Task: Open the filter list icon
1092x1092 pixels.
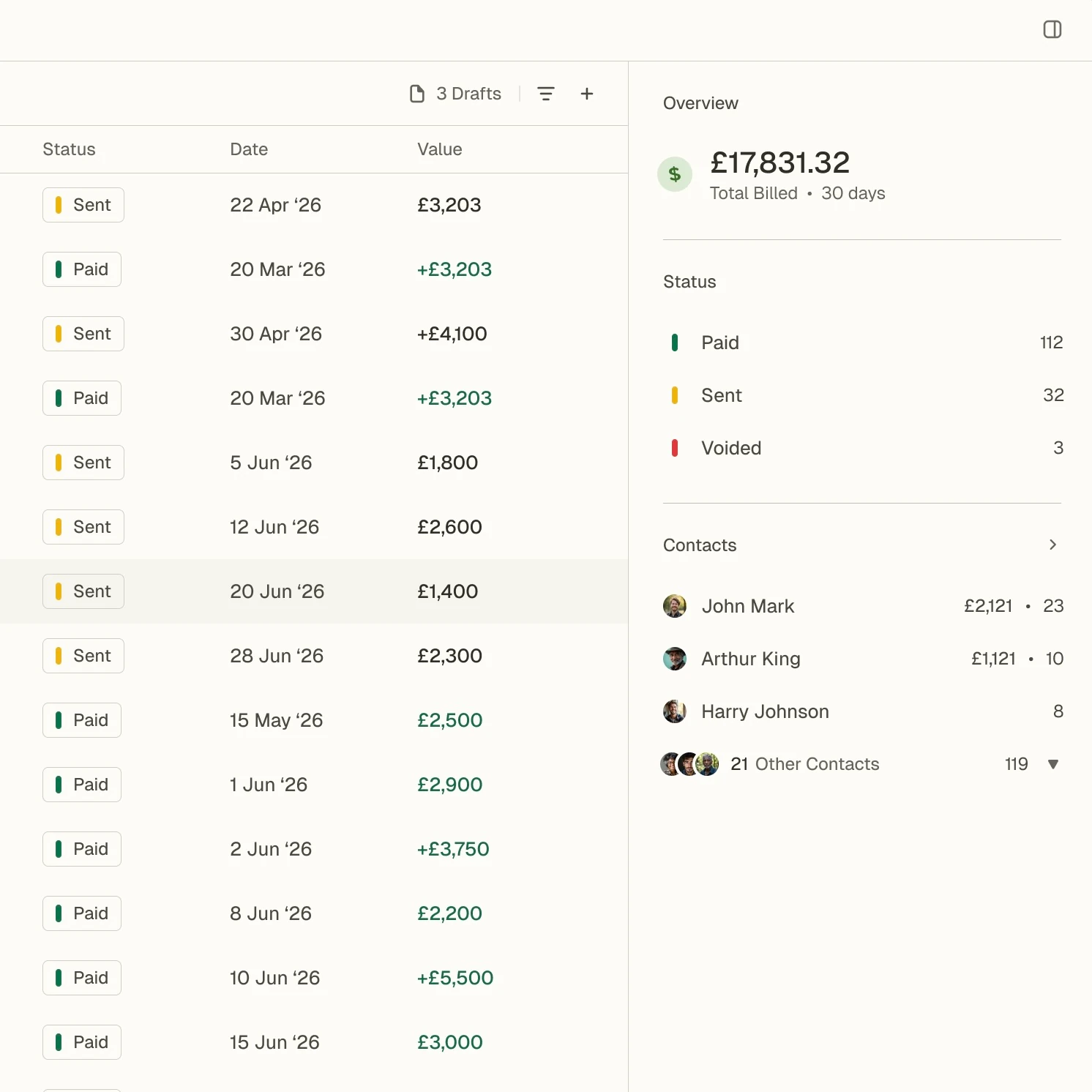Action: [546, 94]
